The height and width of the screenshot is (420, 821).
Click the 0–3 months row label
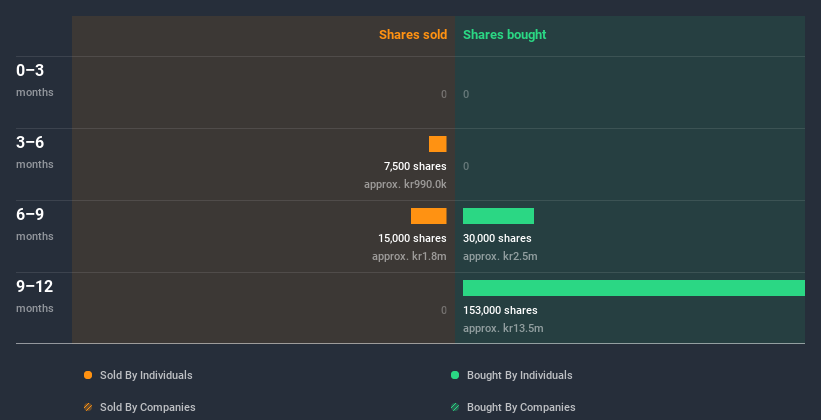pos(35,80)
